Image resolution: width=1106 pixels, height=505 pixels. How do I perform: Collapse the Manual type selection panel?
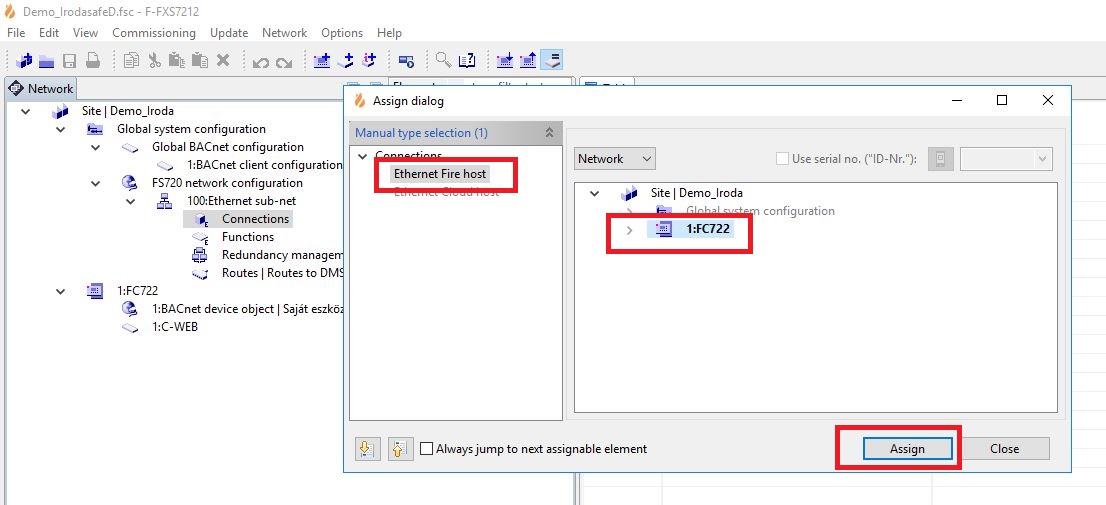tap(549, 133)
